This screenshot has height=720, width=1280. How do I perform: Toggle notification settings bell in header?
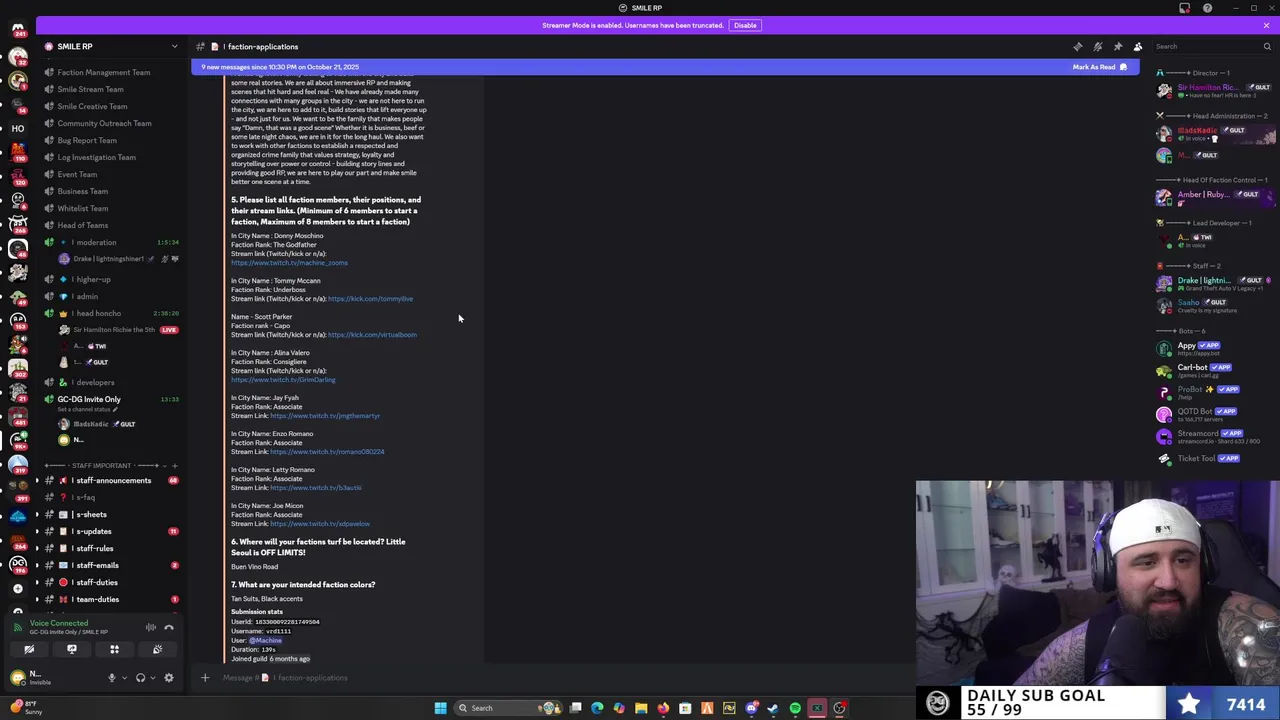1098,47
